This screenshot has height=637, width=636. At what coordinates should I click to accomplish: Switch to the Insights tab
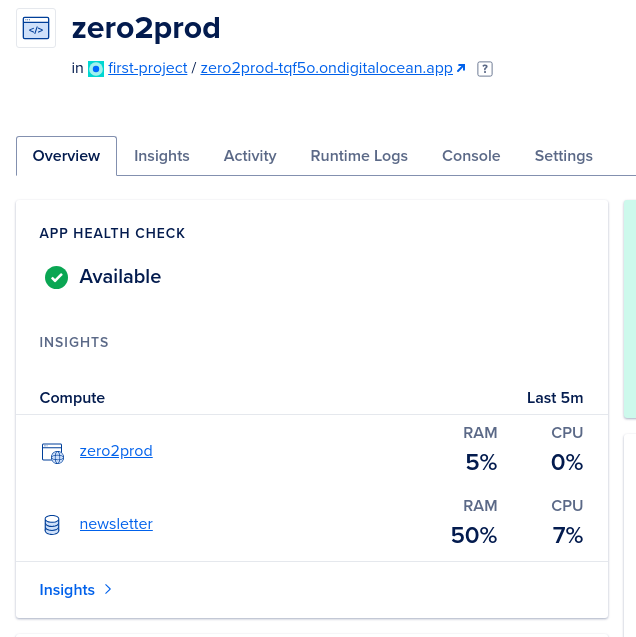[x=162, y=156]
